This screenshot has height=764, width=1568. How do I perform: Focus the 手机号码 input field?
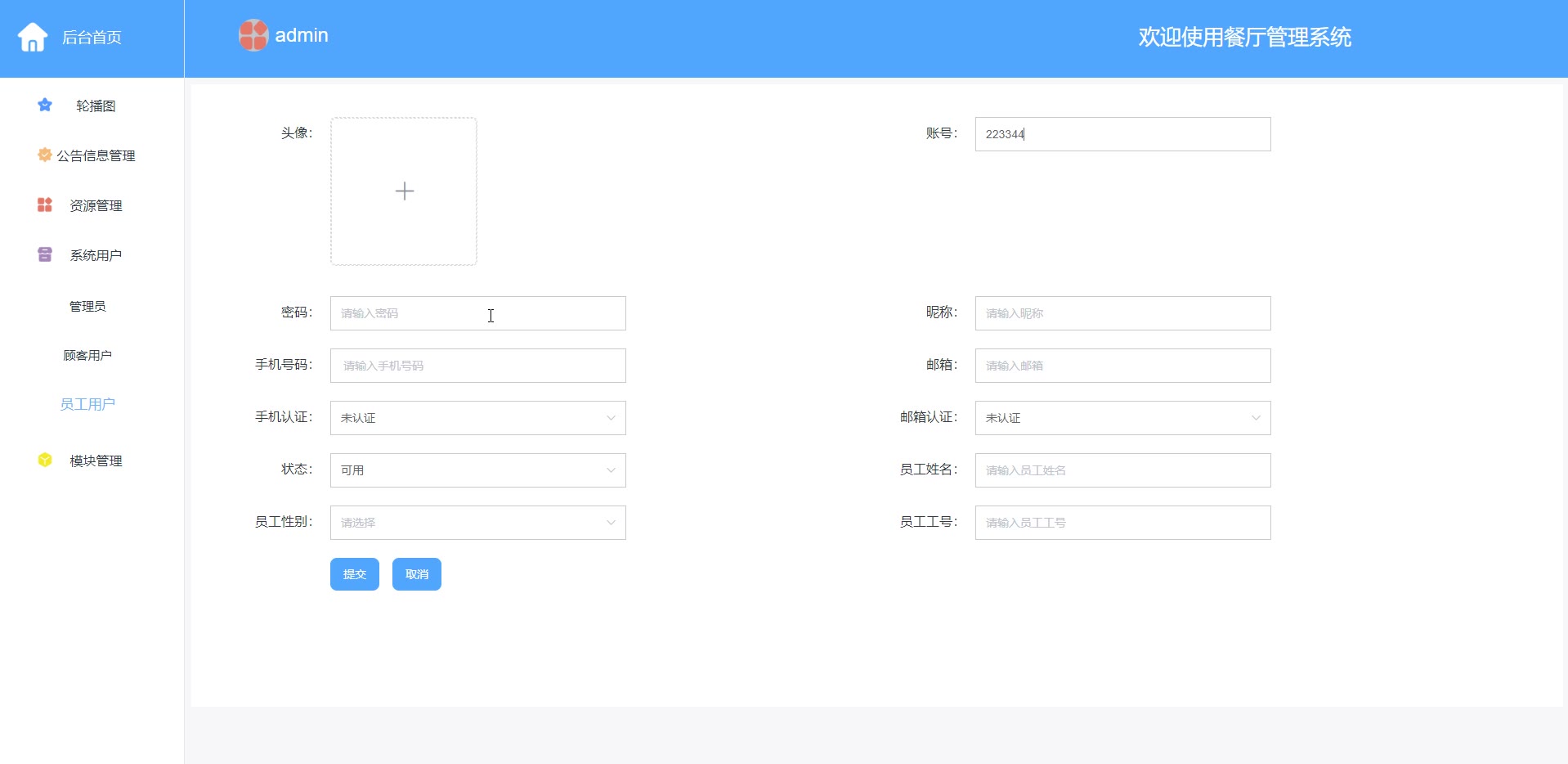pos(478,366)
